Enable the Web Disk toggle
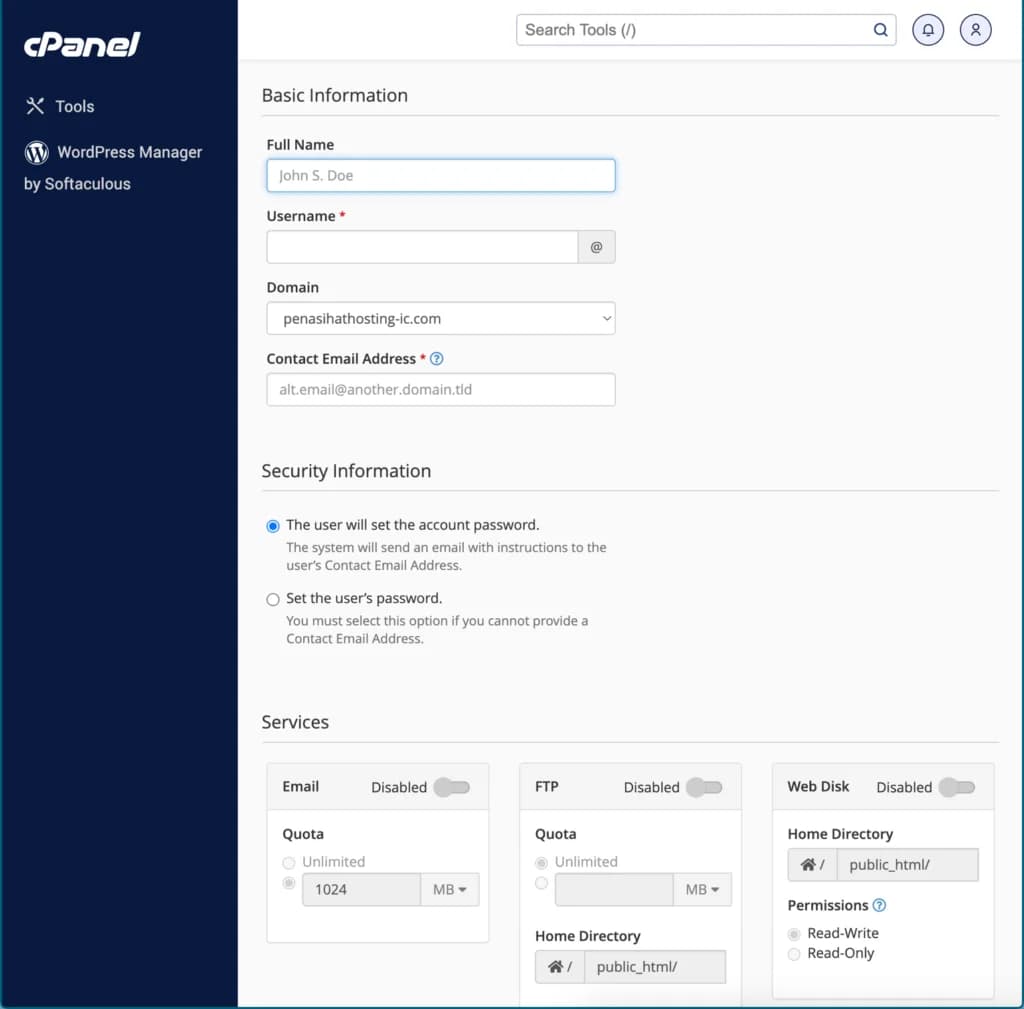 pyautogui.click(x=956, y=788)
